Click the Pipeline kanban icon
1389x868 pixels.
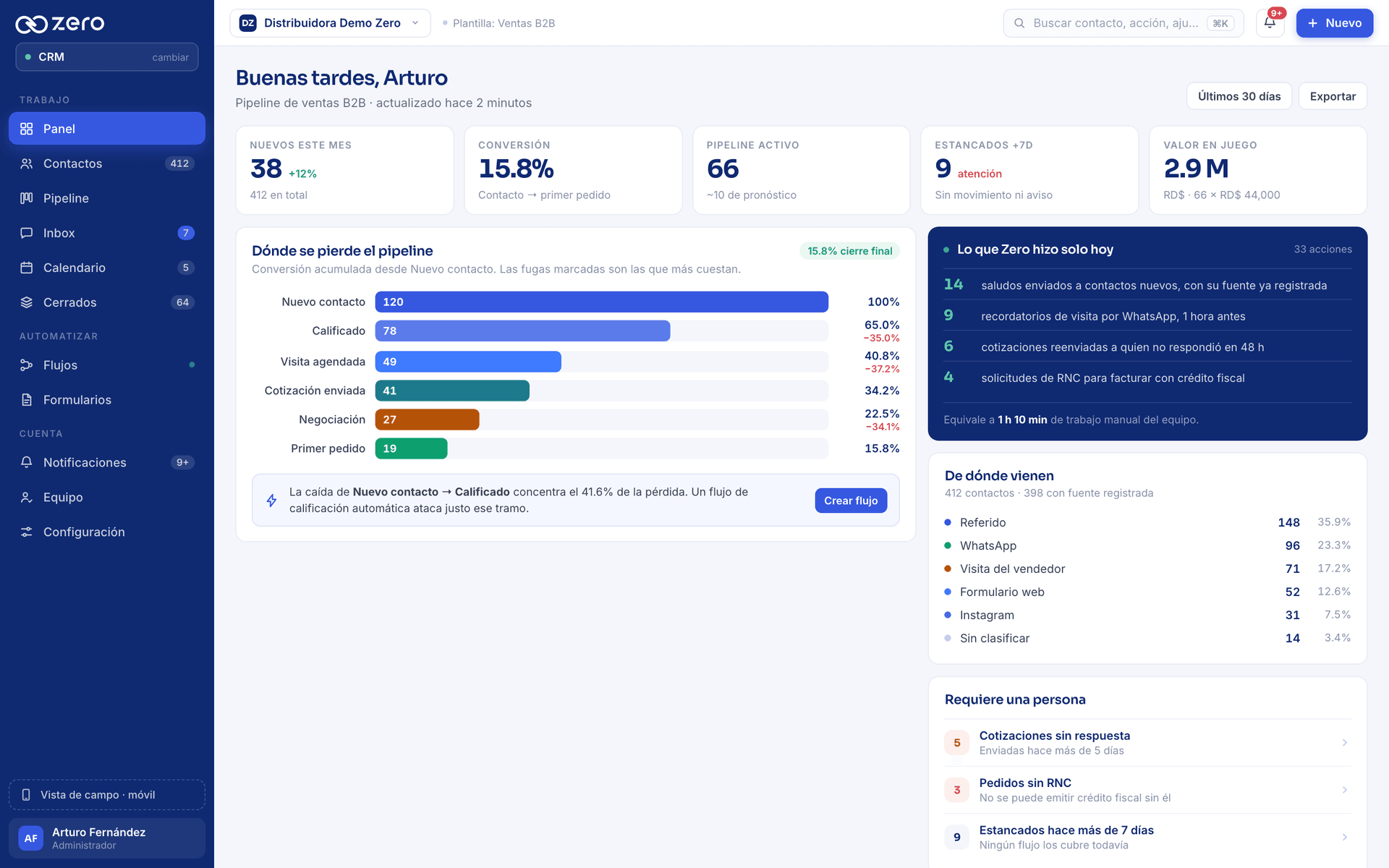pos(27,198)
